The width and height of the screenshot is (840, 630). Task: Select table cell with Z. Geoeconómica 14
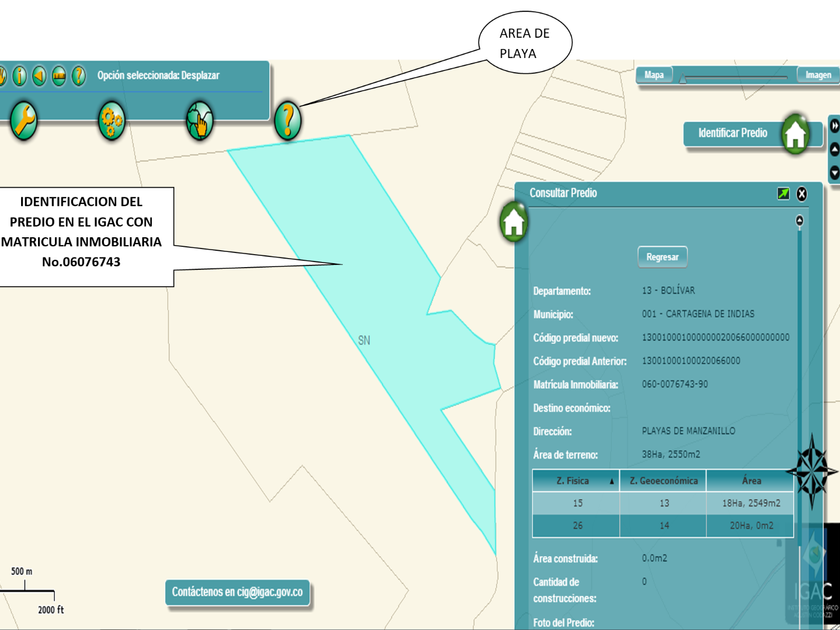point(663,526)
